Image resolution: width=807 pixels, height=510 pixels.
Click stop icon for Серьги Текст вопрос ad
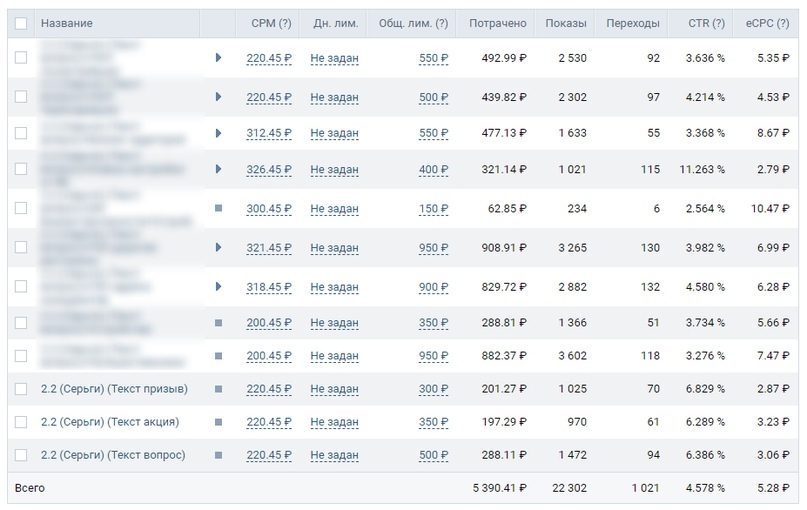coord(218,455)
